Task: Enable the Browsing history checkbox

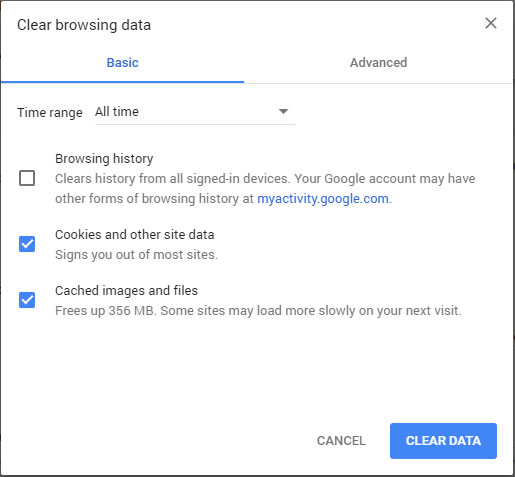Action: pyautogui.click(x=27, y=178)
